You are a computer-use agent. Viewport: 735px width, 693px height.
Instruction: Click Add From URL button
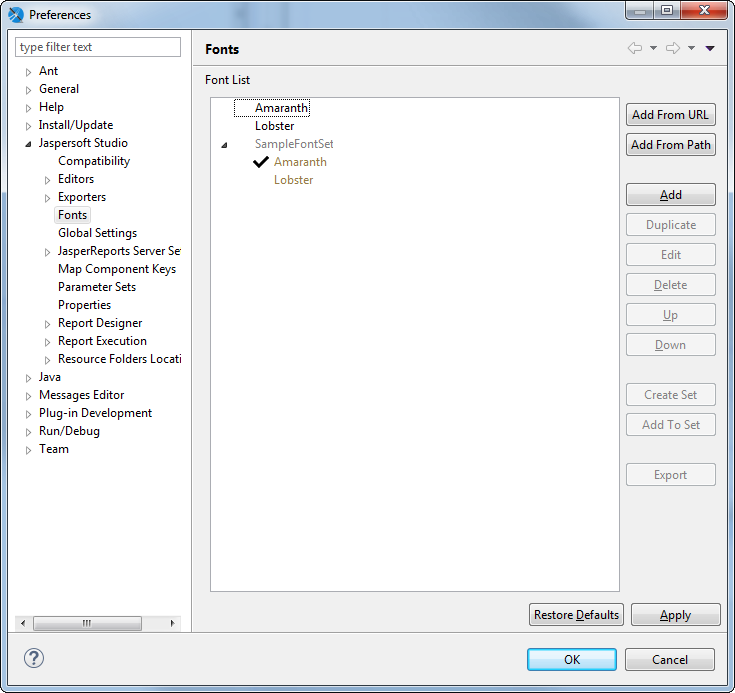tap(670, 114)
